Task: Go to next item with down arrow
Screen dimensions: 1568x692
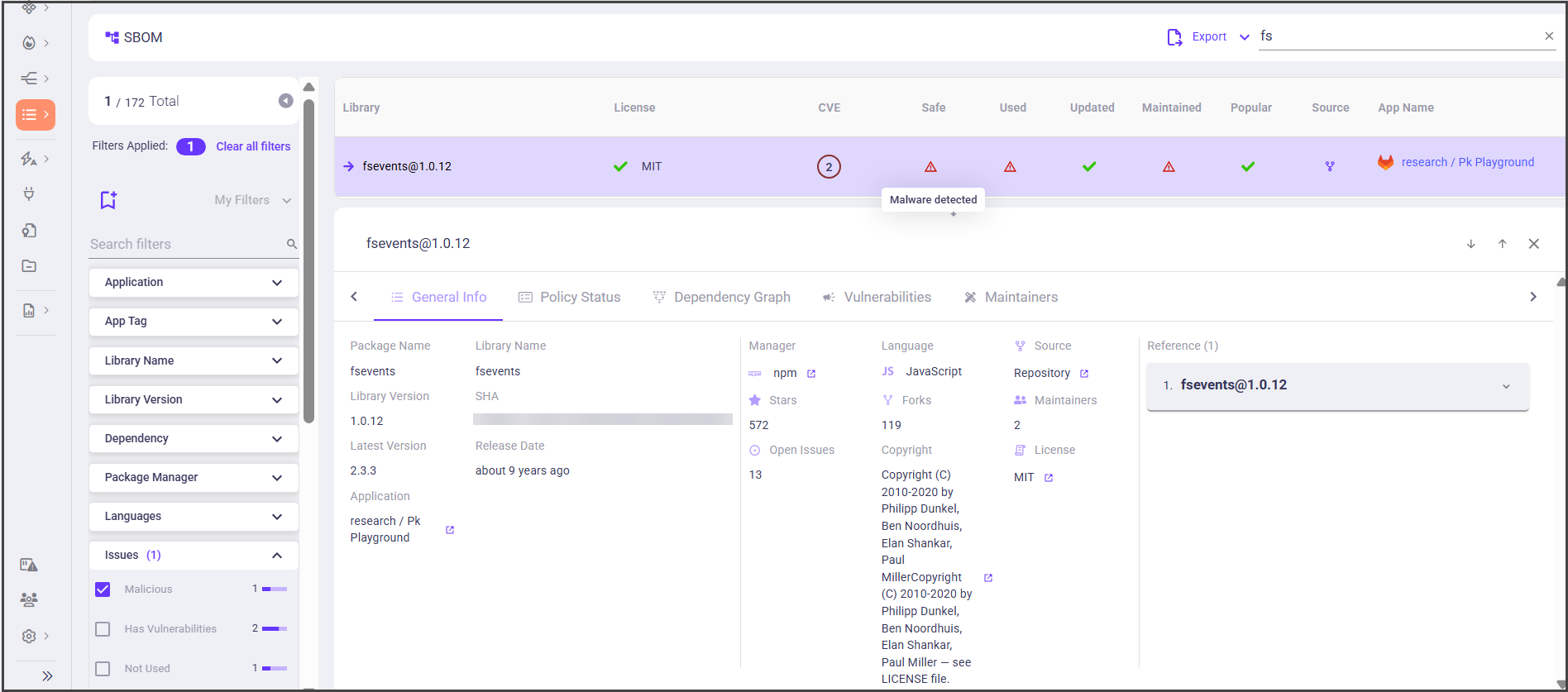Action: click(1471, 244)
